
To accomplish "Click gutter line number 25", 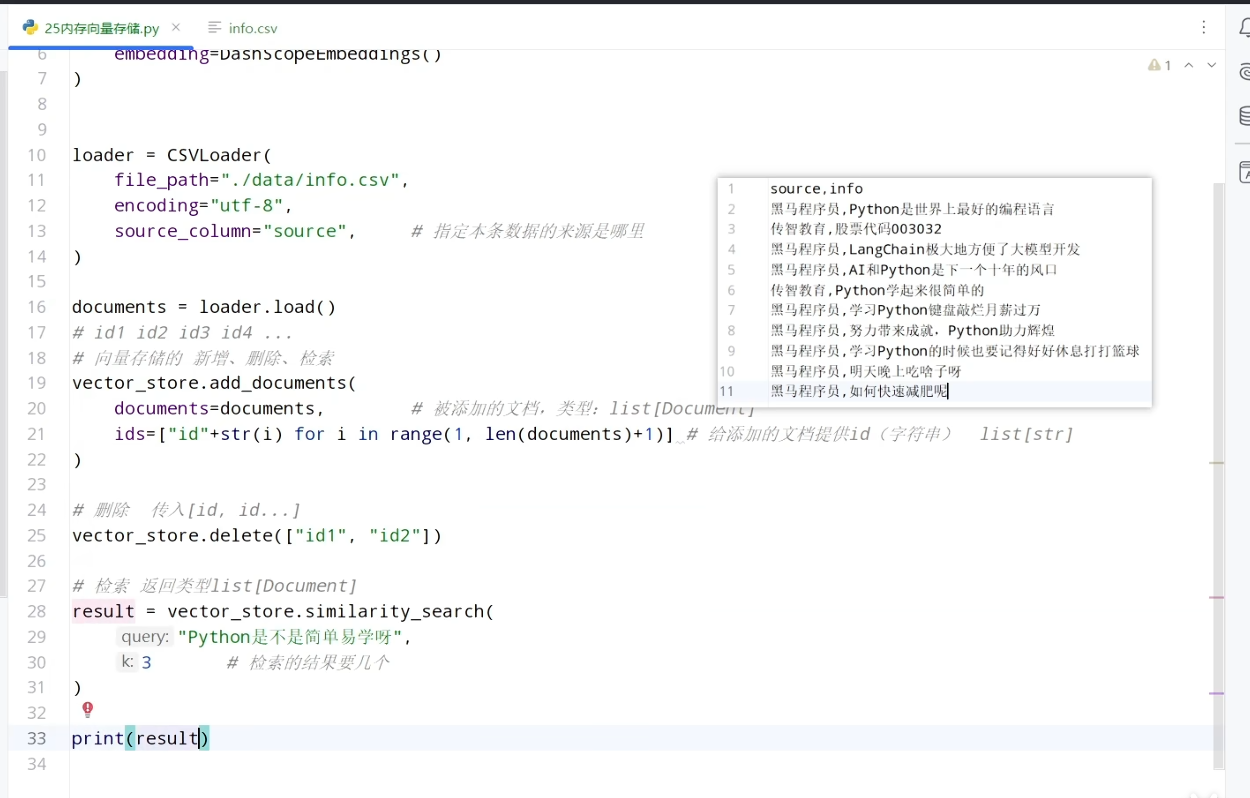I will click(36, 535).
